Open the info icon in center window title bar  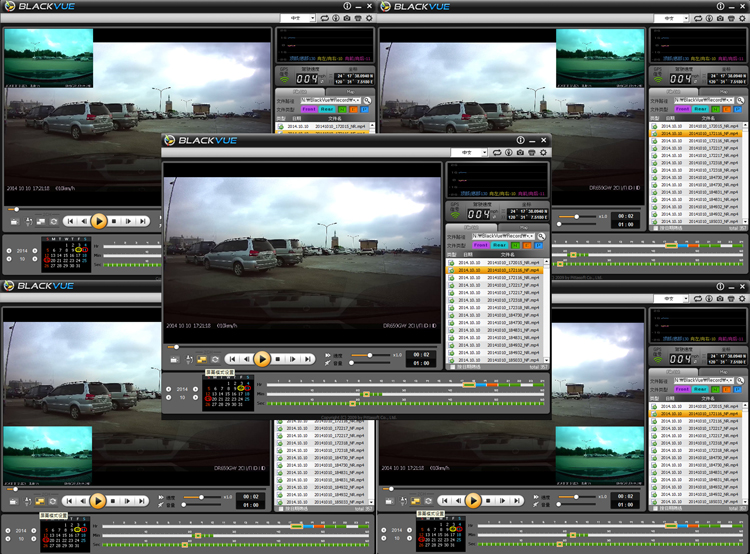coord(519,142)
